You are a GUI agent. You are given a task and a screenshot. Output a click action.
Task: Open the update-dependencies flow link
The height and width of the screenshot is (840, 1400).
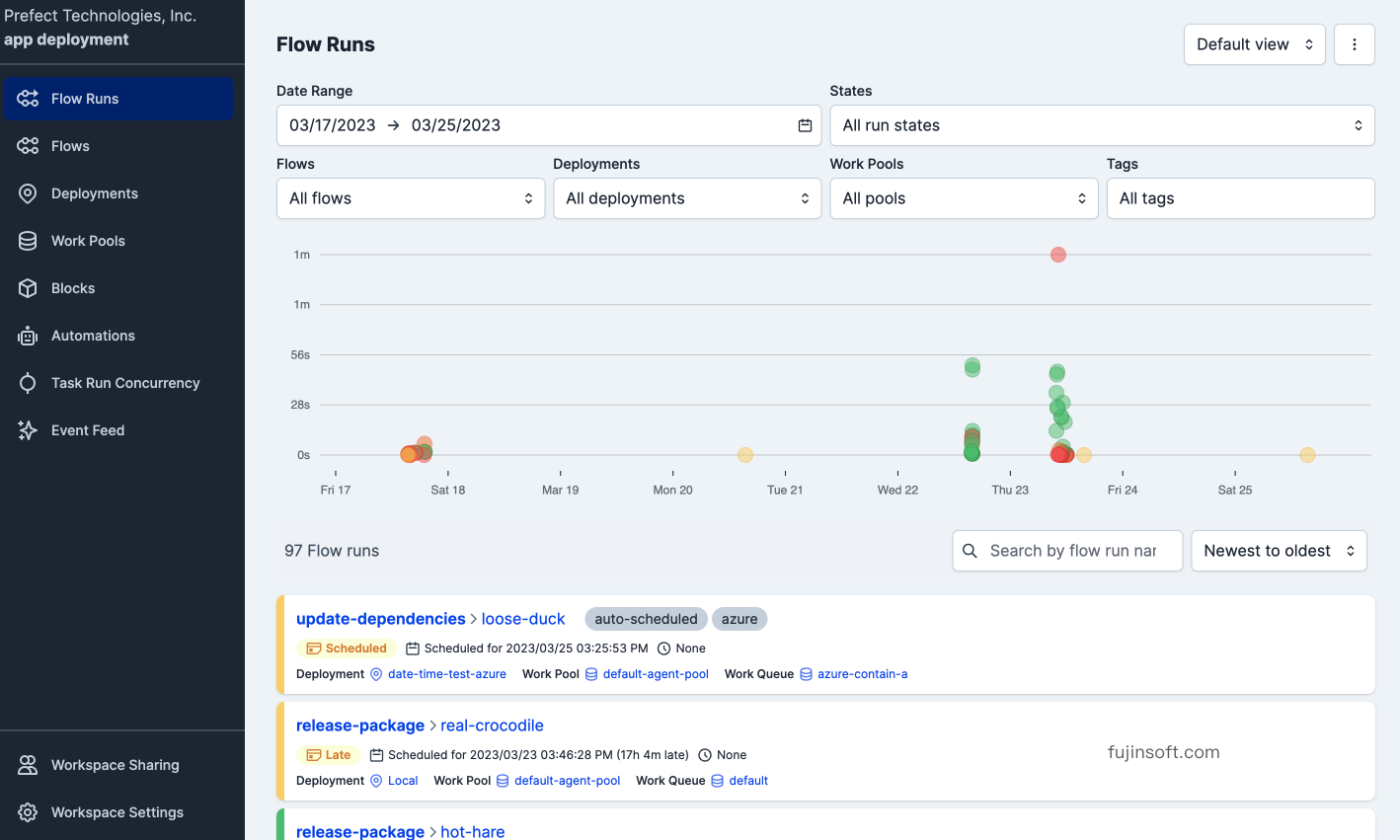380,619
